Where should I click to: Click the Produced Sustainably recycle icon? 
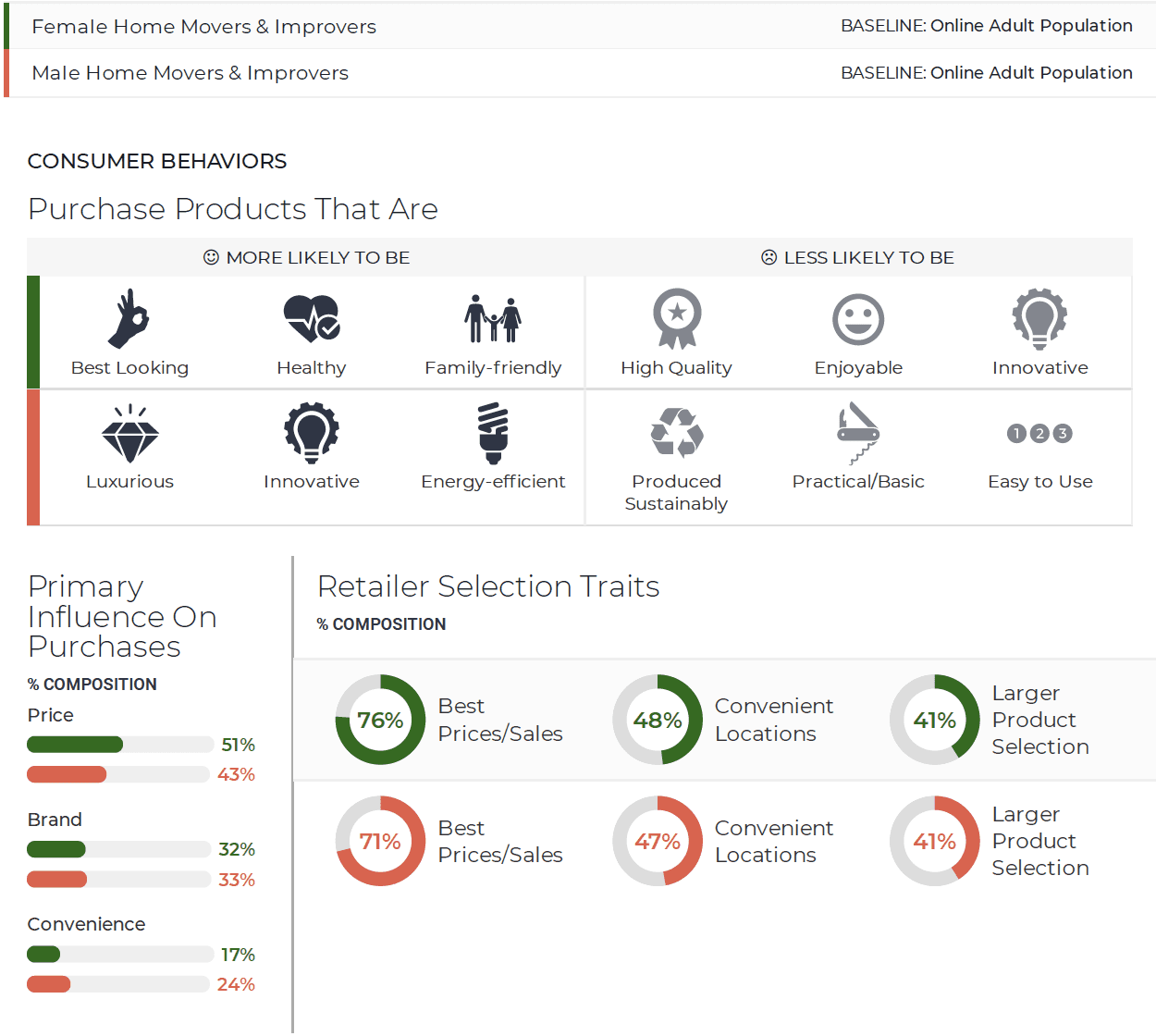click(677, 433)
